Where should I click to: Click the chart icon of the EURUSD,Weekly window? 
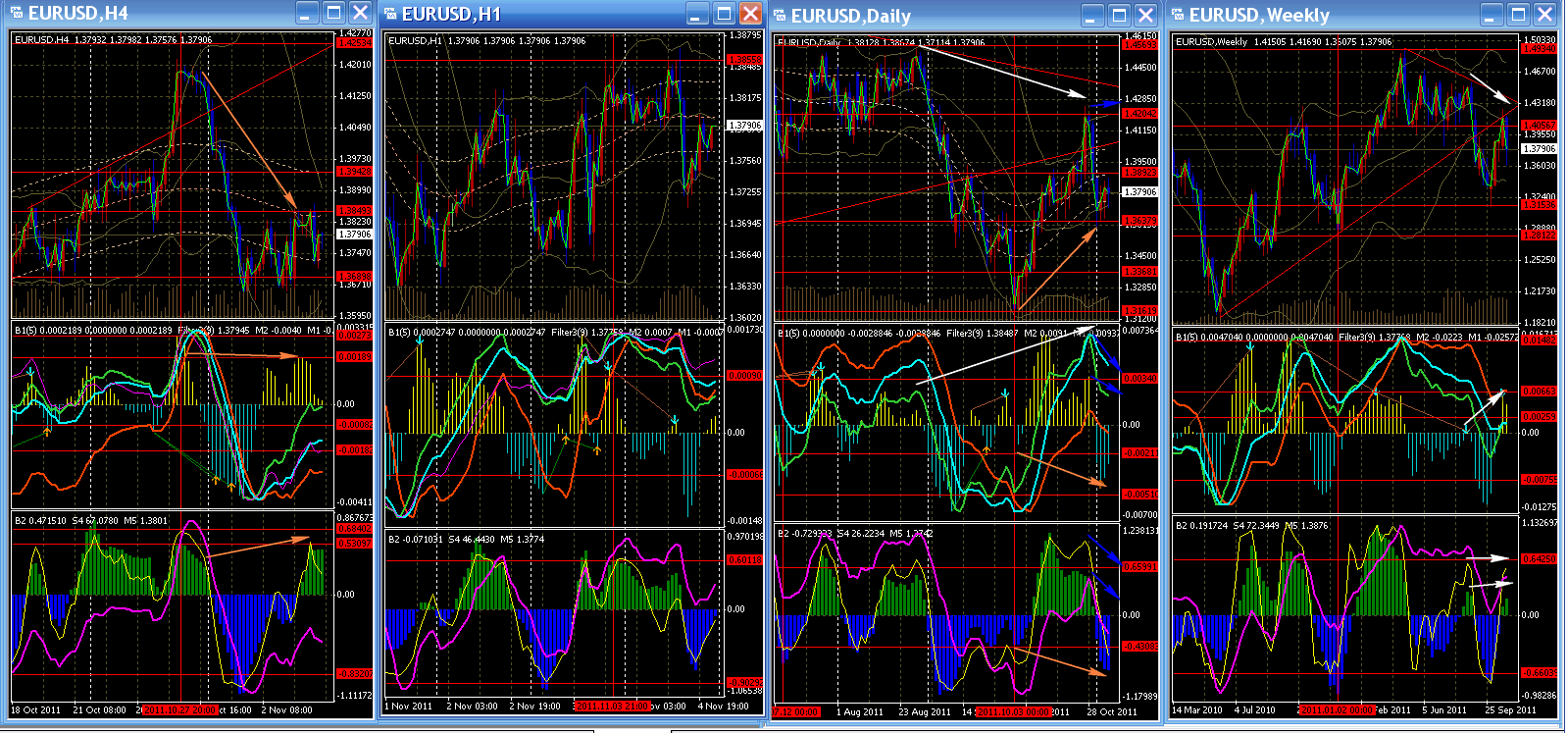click(1178, 15)
